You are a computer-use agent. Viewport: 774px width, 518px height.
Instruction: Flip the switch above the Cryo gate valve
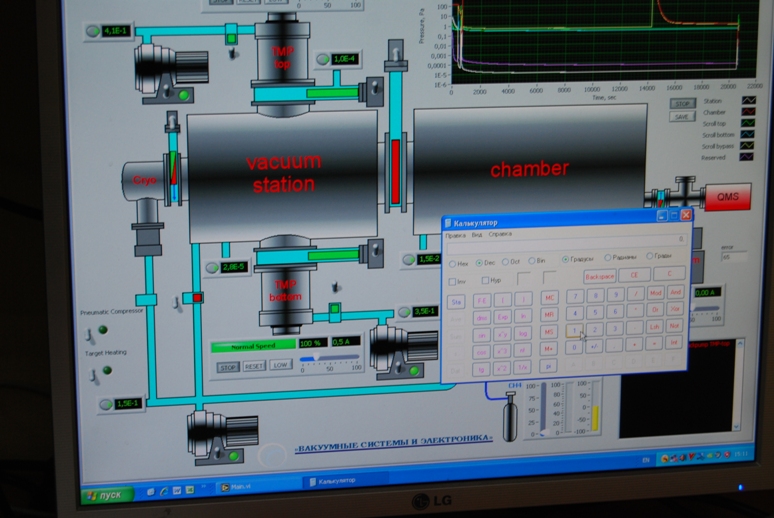pyautogui.click(x=172, y=120)
